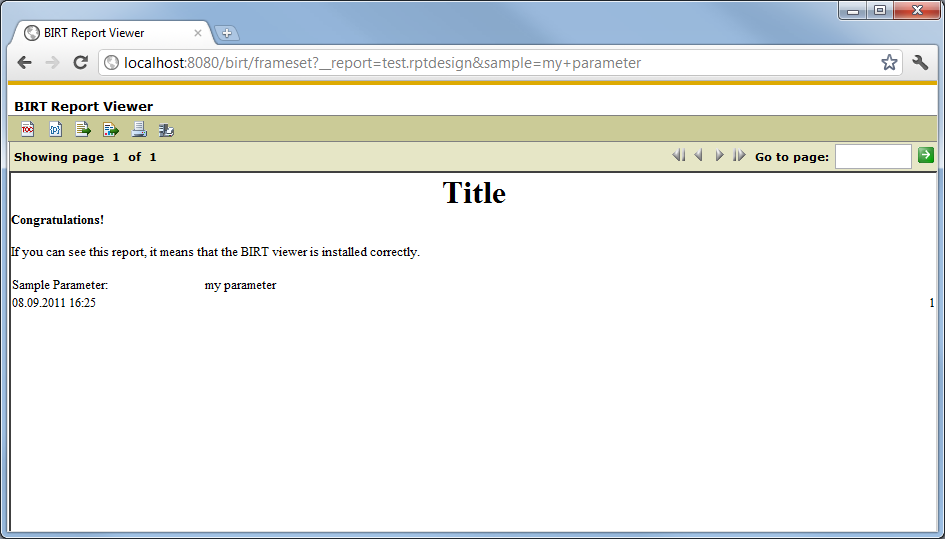Image resolution: width=945 pixels, height=539 pixels.
Task: Select the BIRT Report Viewer browser tab
Action: (112, 33)
